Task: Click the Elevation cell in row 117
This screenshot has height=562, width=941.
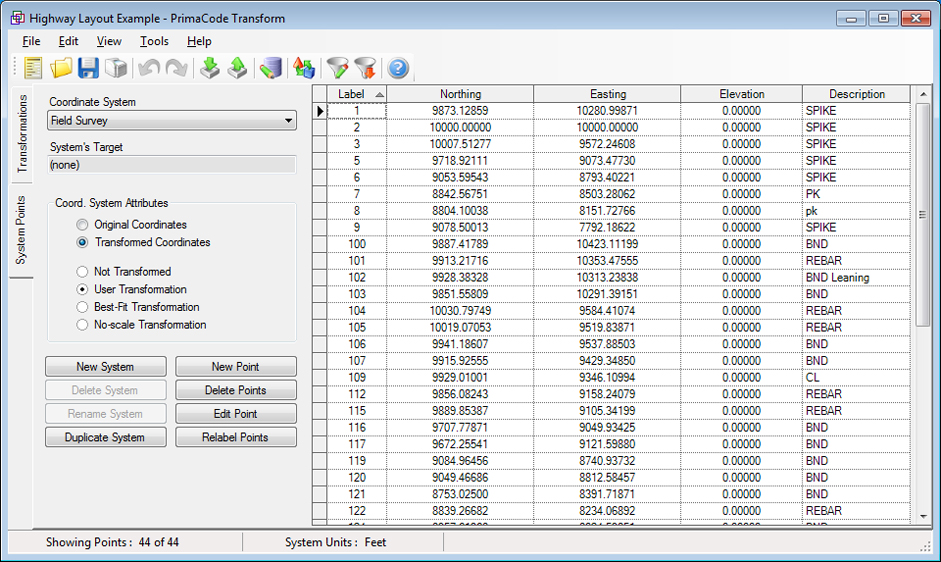Action: 742,444
